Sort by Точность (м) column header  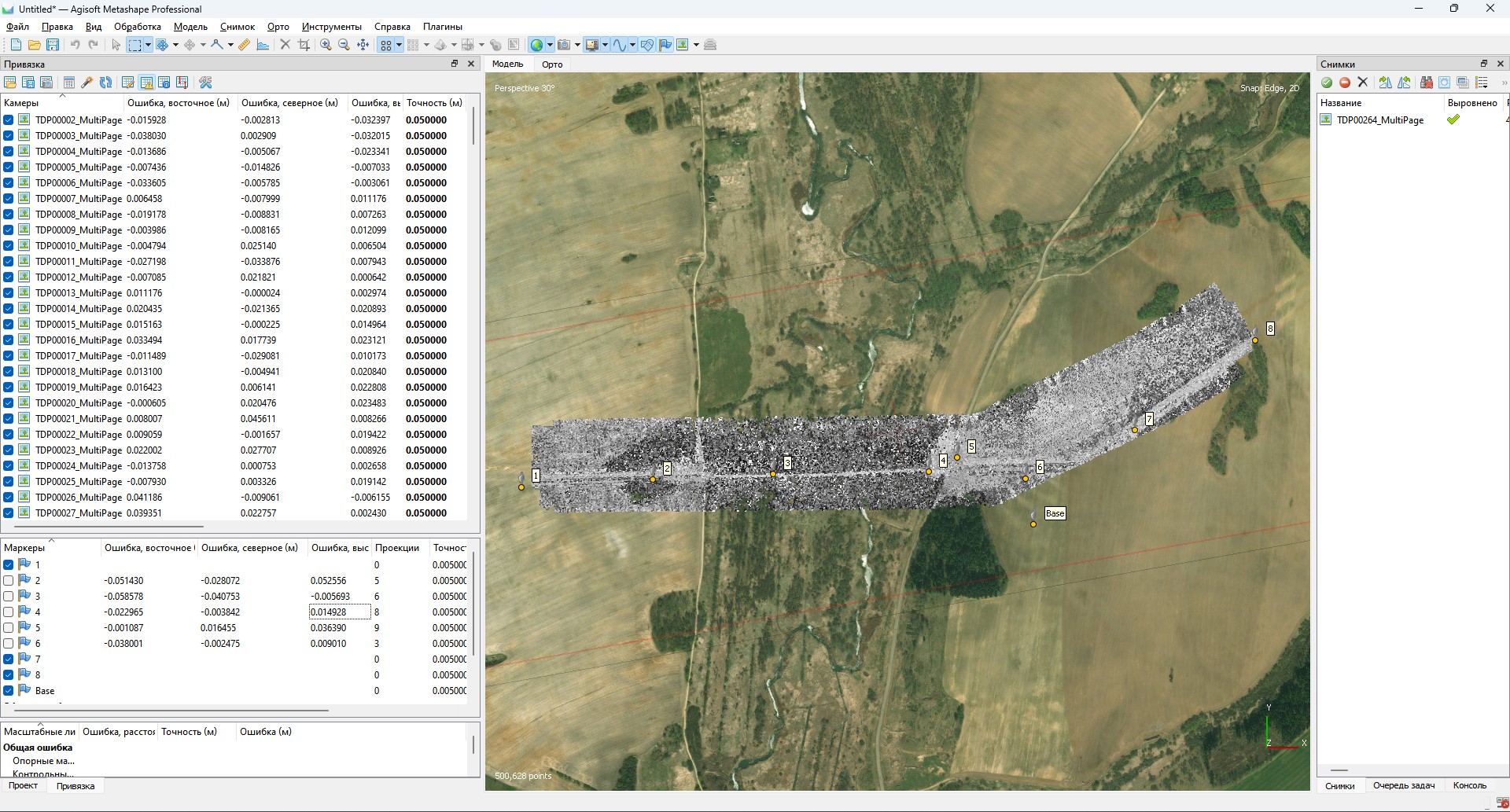click(x=433, y=103)
